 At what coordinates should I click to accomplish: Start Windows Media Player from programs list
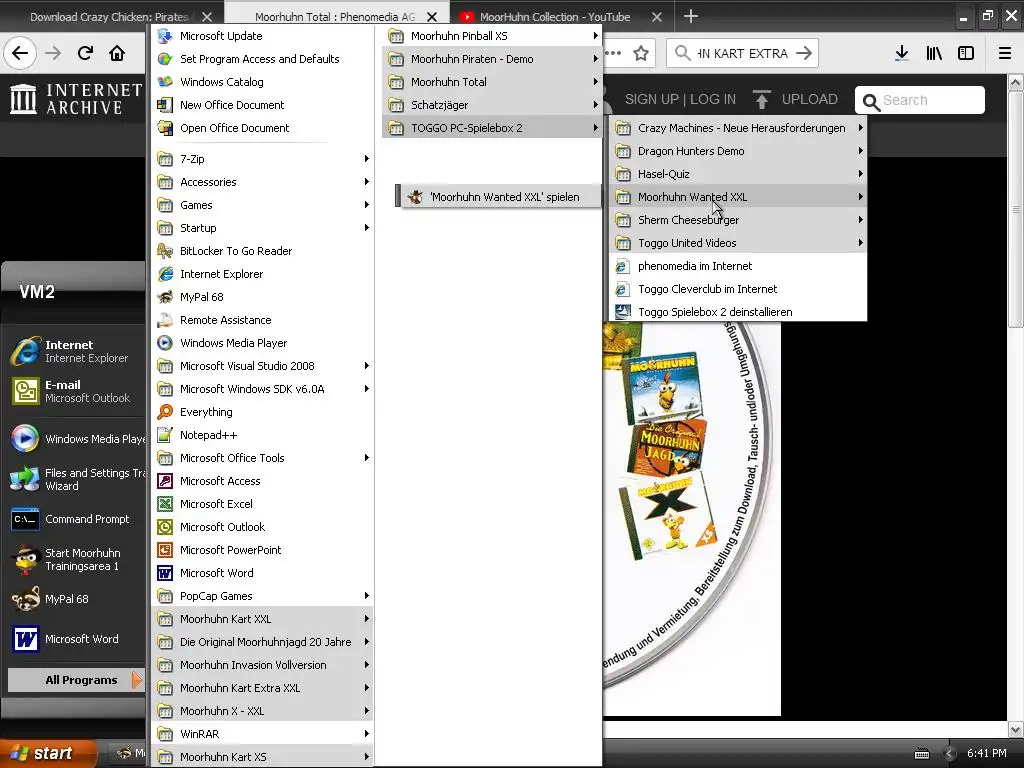pos(261,343)
